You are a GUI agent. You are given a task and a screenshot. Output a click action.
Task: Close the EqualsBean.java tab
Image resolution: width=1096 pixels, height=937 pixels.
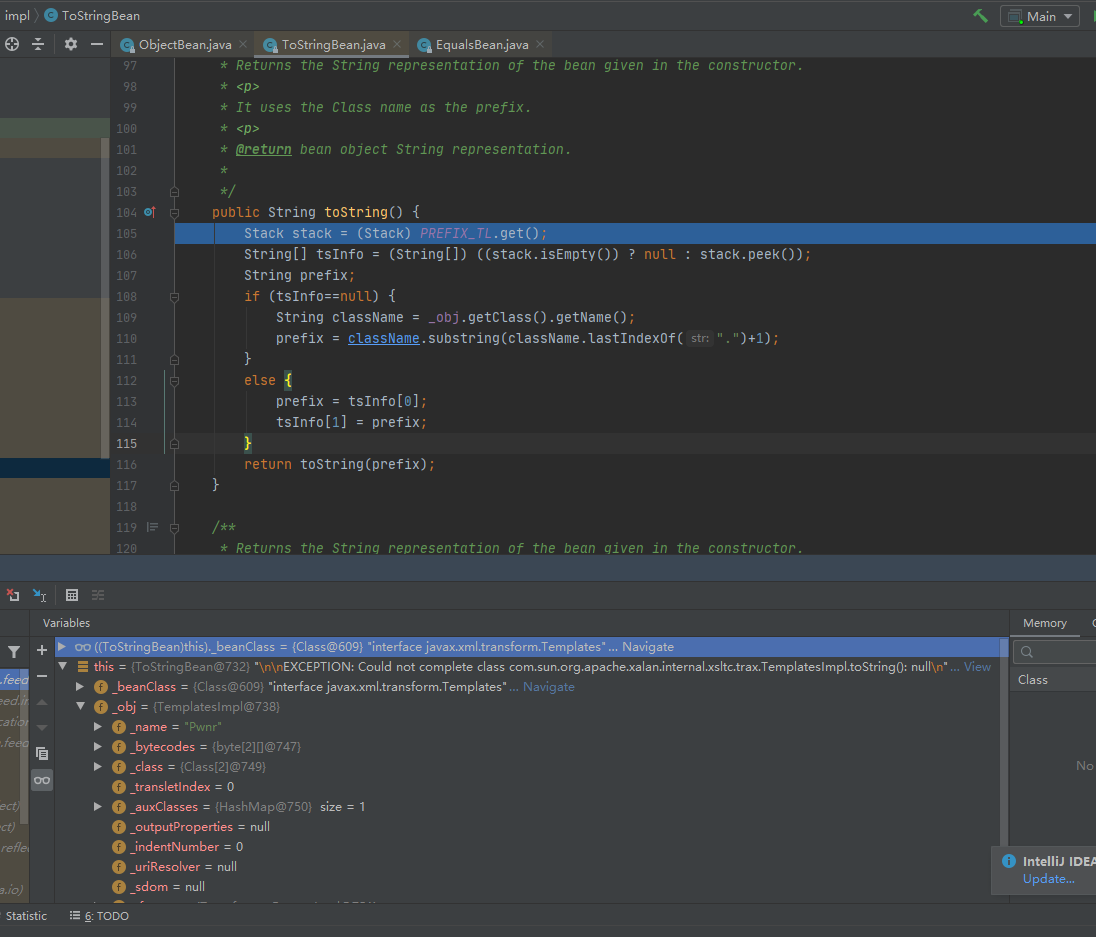[x=540, y=44]
